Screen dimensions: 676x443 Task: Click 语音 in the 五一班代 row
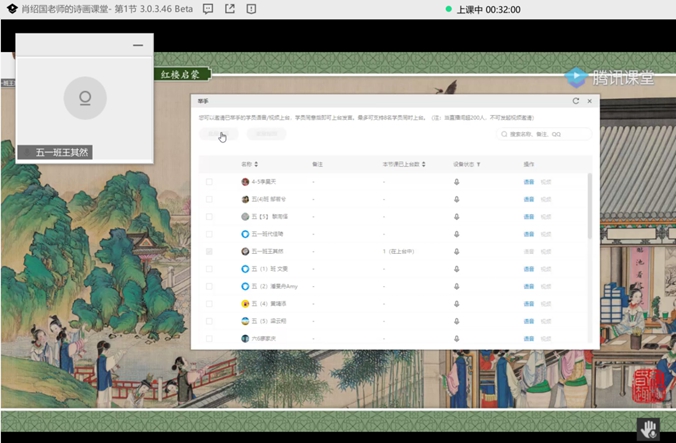click(529, 234)
